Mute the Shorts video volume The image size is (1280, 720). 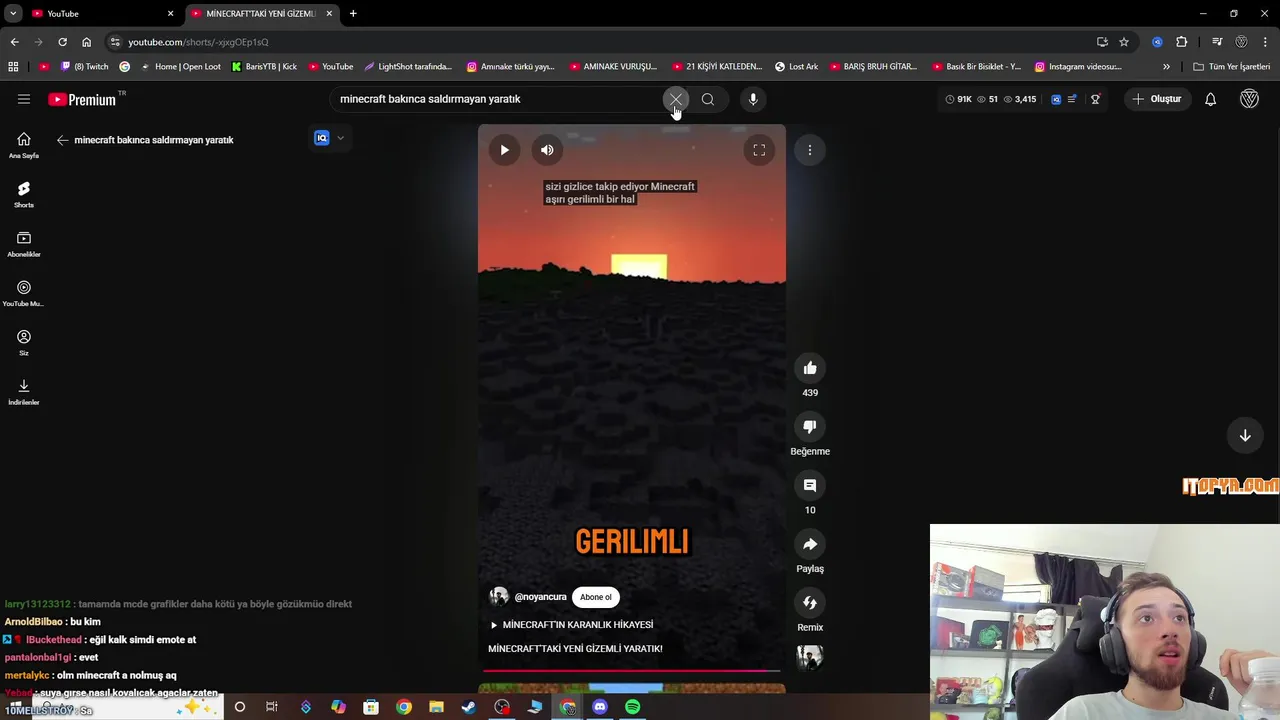(x=547, y=150)
